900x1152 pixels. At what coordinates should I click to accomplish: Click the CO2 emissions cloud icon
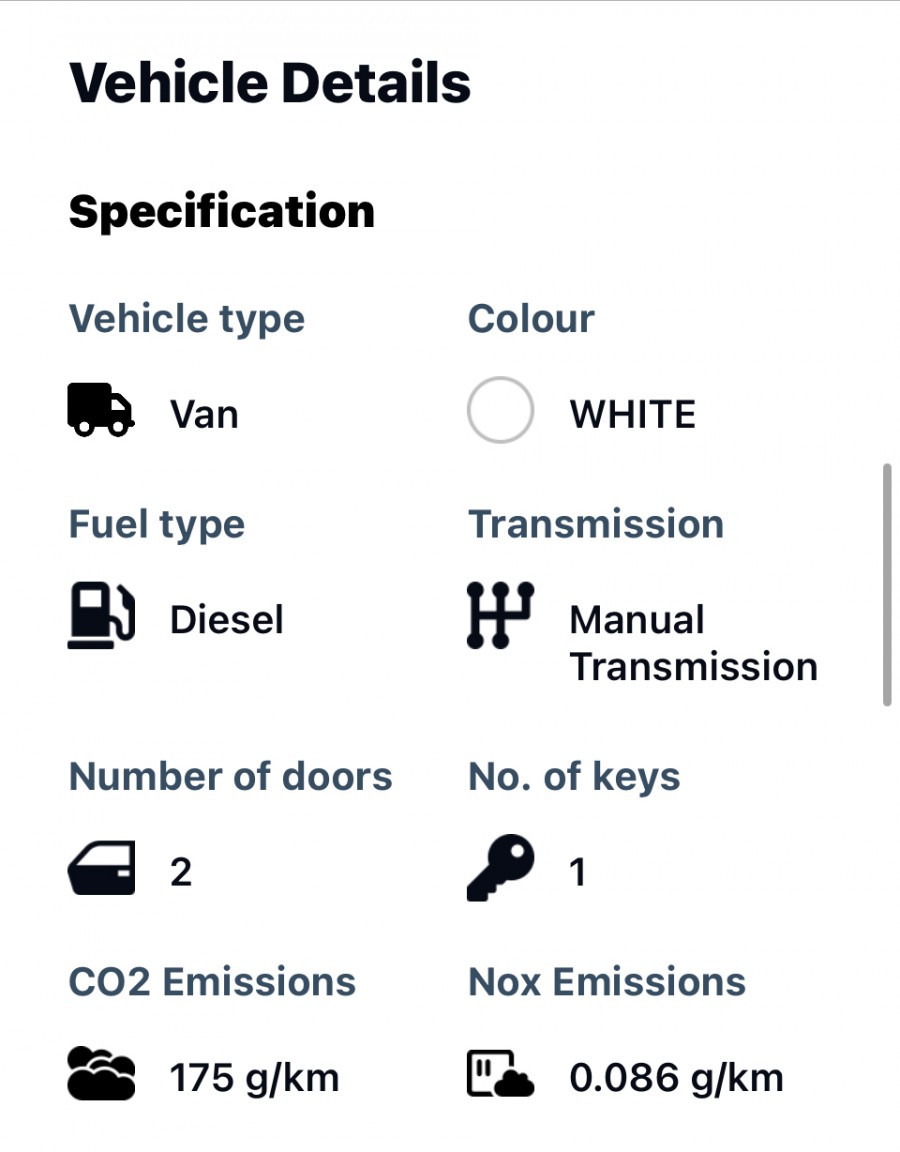100,1074
